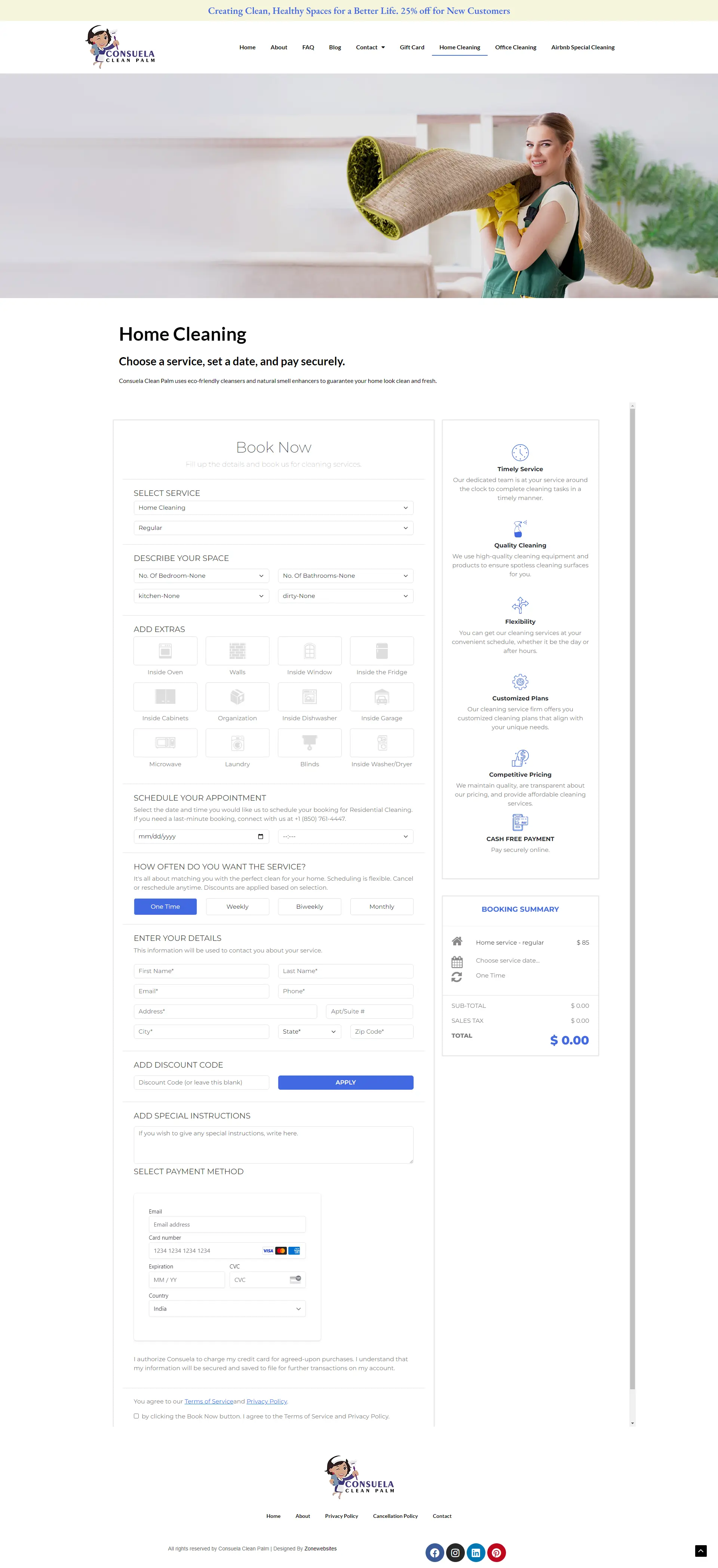718x1568 pixels.
Task: Select the Inside Oven extra icon
Action: [165, 651]
